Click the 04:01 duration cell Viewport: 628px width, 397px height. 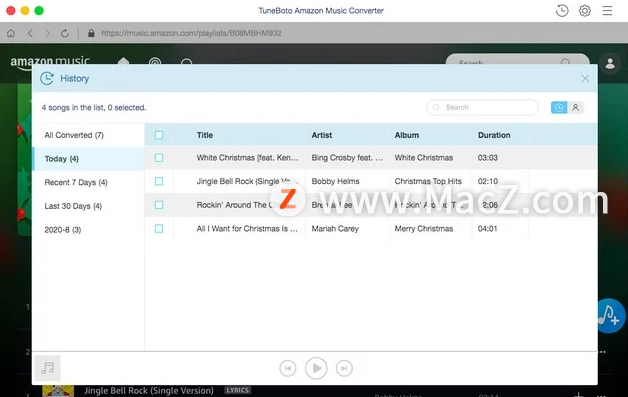487,229
